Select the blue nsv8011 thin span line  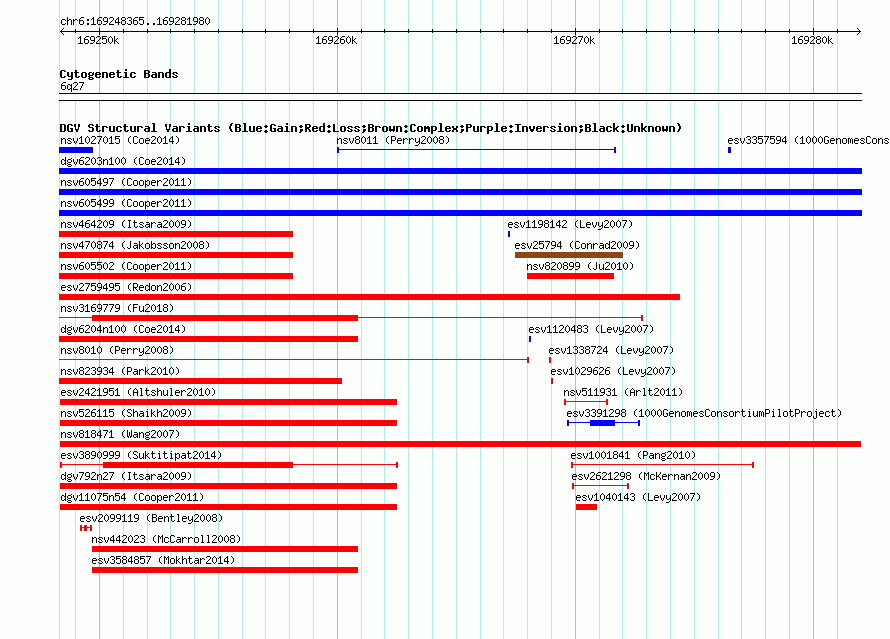point(476,150)
